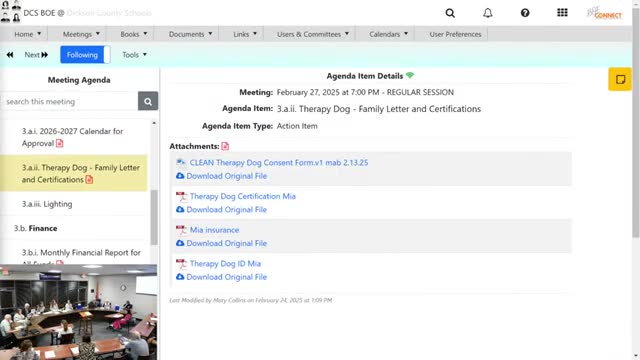Open CLEAN Therapy Dog Consent Form link
This screenshot has width=640, height=360.
pos(279,162)
